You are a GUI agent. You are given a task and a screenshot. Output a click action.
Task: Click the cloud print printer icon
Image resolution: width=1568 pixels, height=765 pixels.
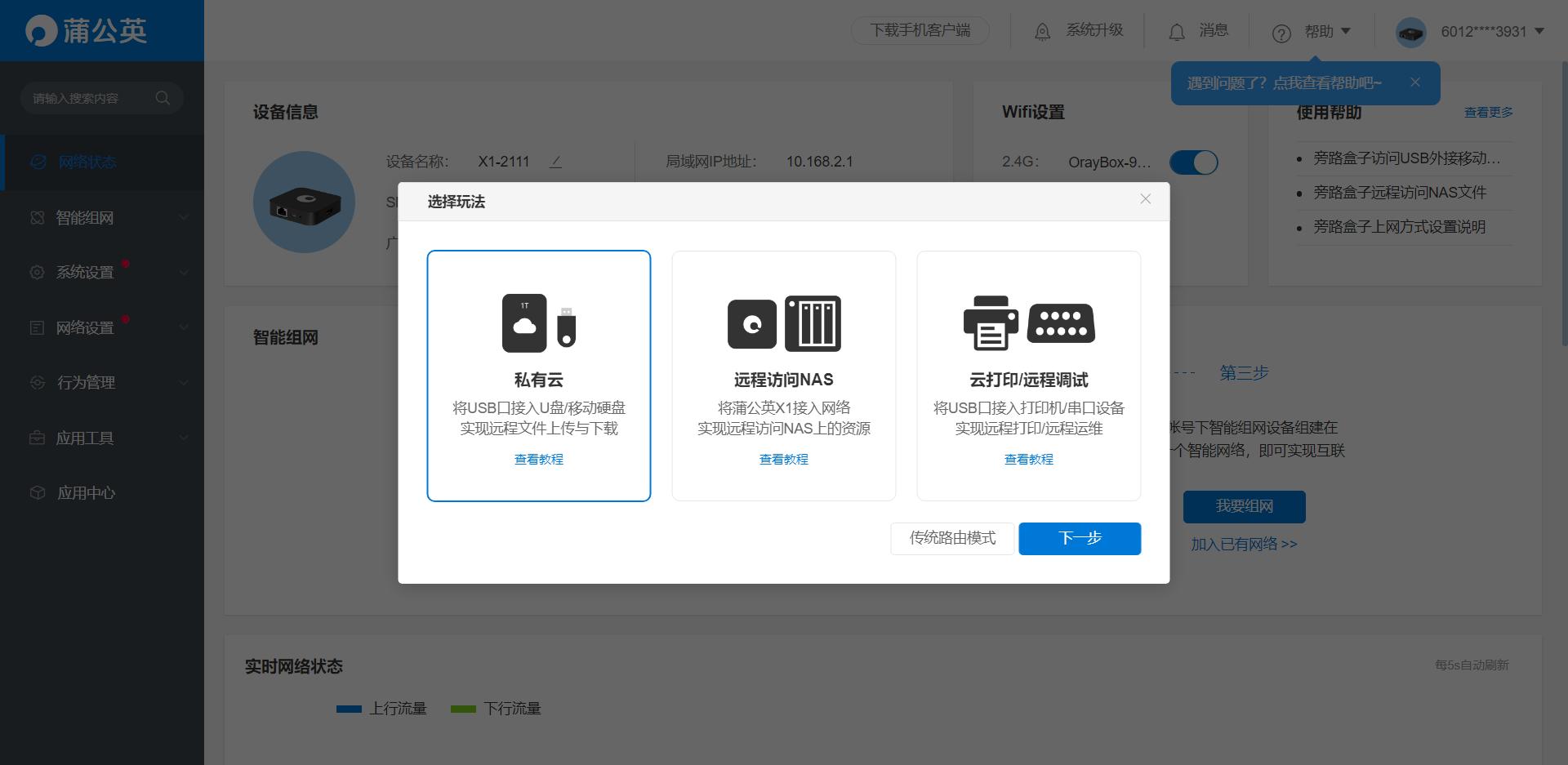point(991,323)
